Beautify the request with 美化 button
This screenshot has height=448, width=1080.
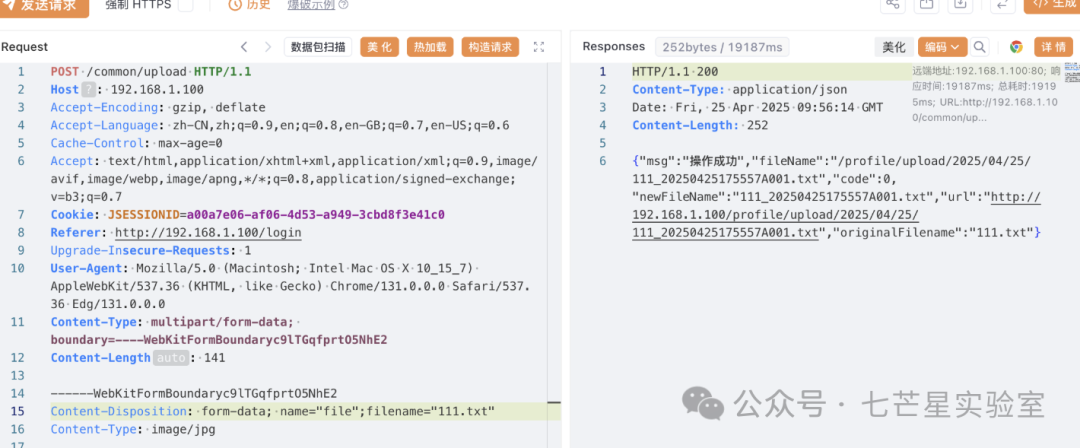pos(380,47)
